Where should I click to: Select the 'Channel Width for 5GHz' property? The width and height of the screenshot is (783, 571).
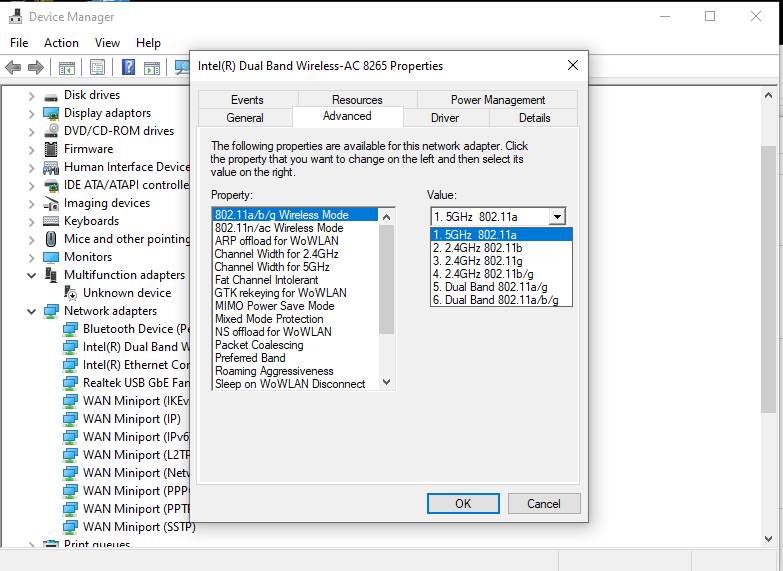pyautogui.click(x=296, y=267)
